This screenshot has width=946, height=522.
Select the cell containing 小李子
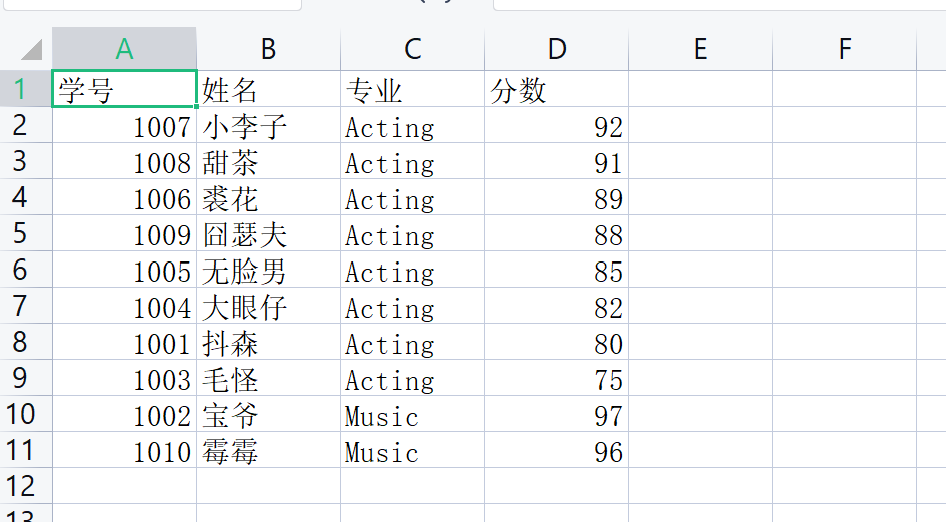click(268, 127)
